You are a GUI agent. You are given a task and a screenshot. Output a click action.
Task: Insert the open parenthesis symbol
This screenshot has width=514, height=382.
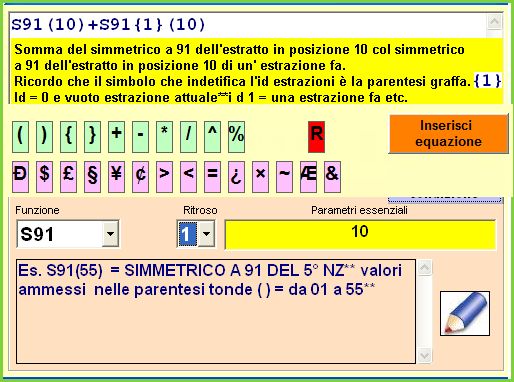click(20, 137)
